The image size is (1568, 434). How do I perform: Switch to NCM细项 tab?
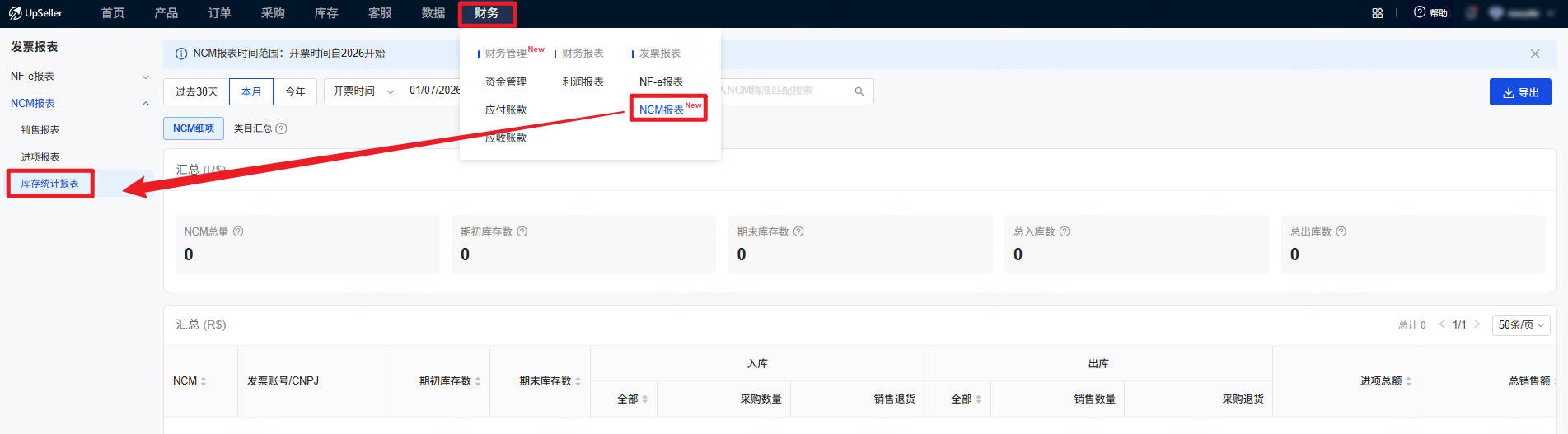pyautogui.click(x=194, y=128)
